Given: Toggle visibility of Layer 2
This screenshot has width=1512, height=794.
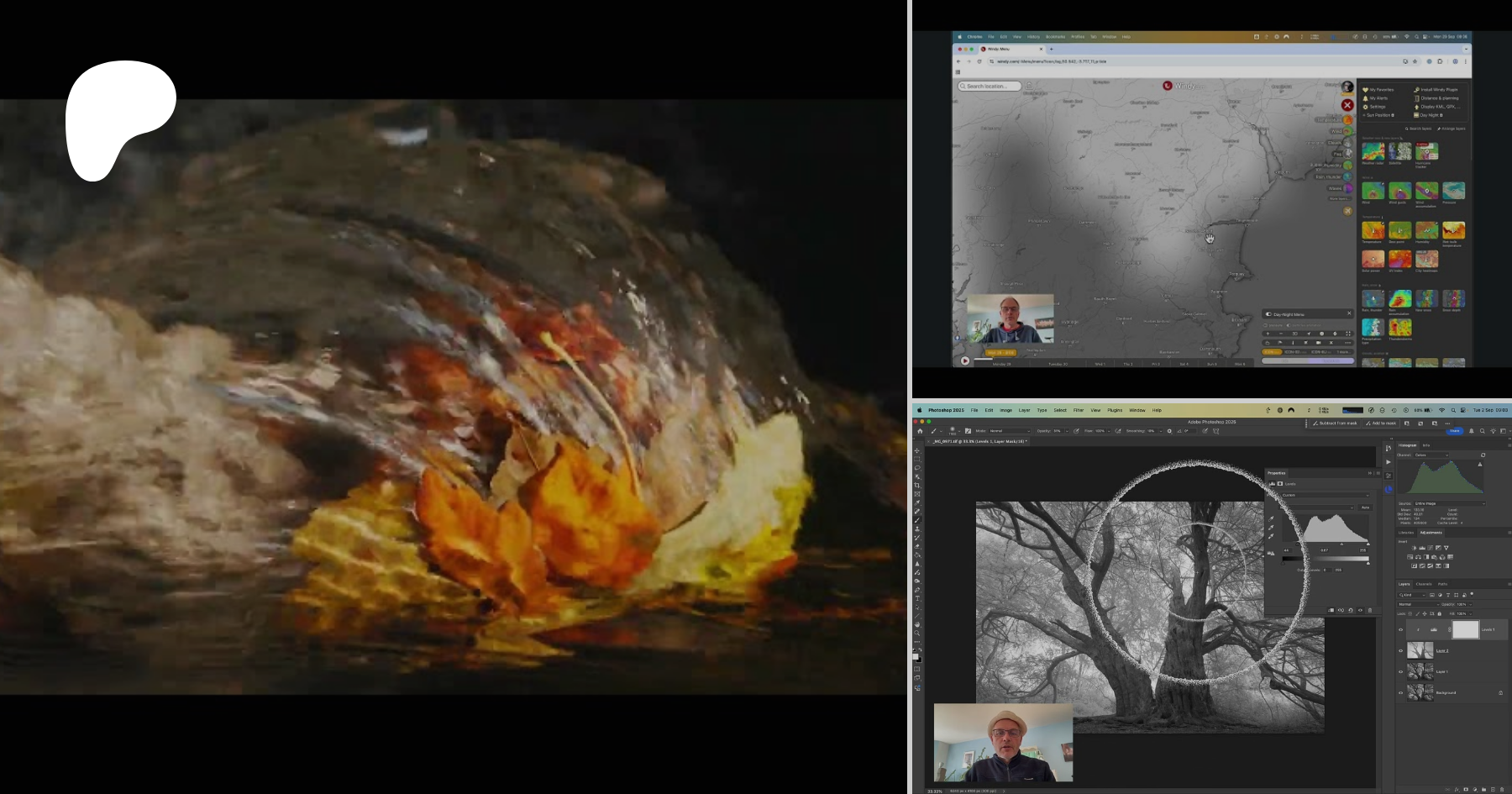Looking at the screenshot, I should 1400,651.
